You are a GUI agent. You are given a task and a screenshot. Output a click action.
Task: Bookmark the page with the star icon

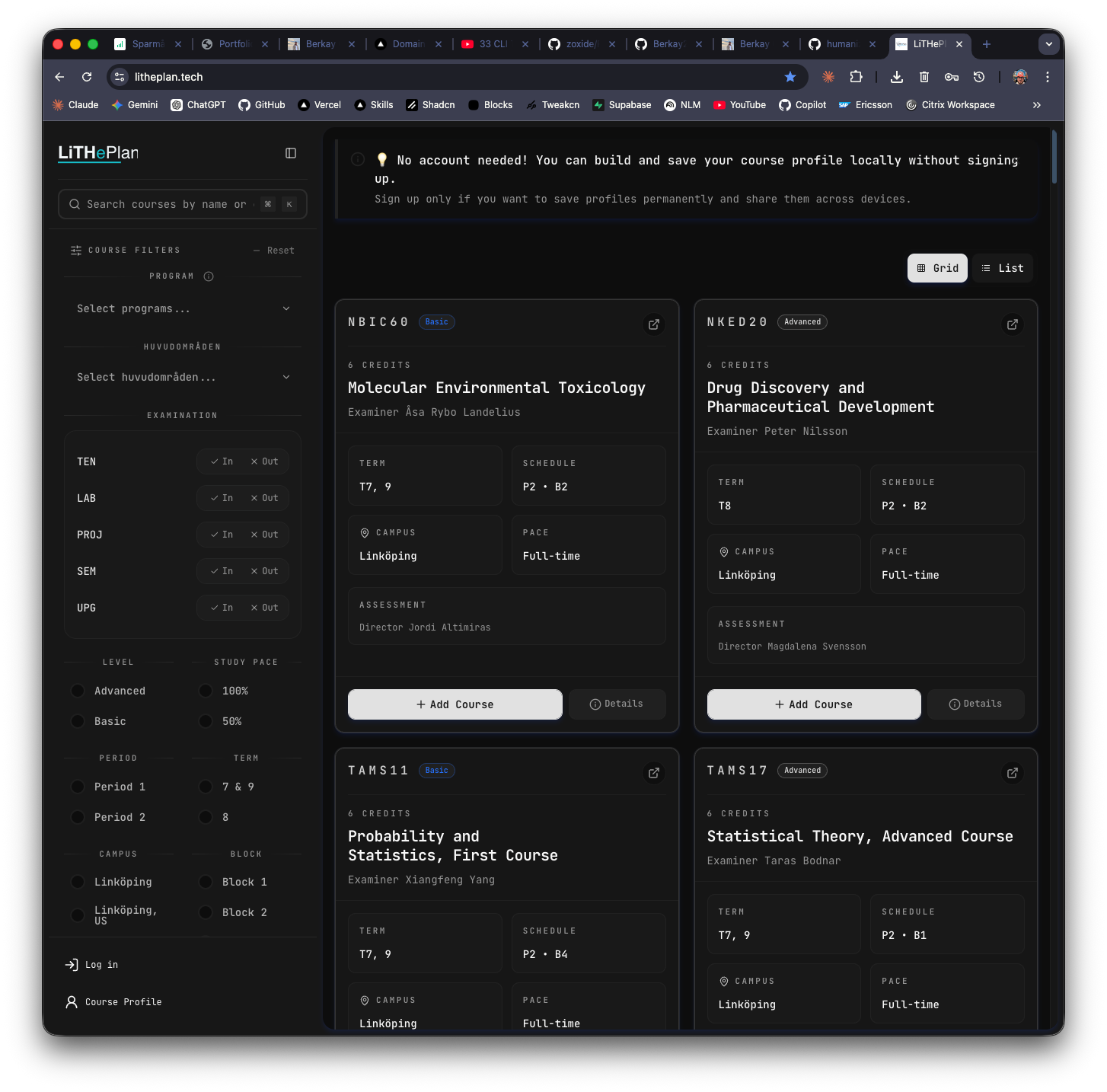coord(790,77)
